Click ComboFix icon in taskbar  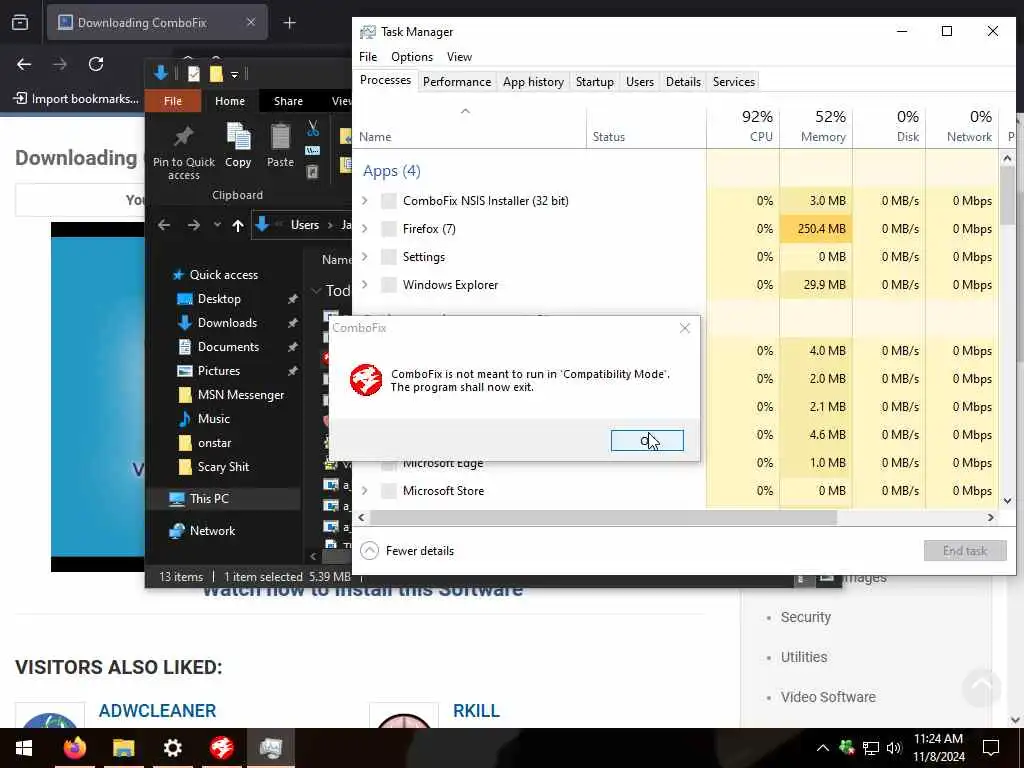tap(221, 747)
